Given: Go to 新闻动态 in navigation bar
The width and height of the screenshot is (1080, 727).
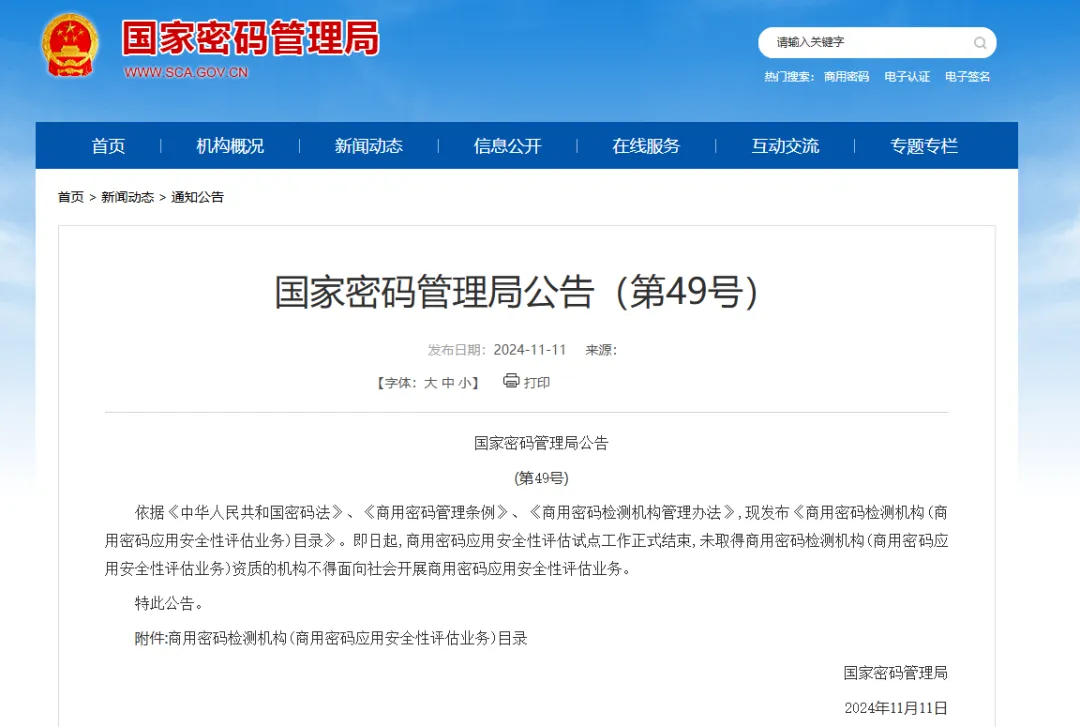Looking at the screenshot, I should point(368,146).
